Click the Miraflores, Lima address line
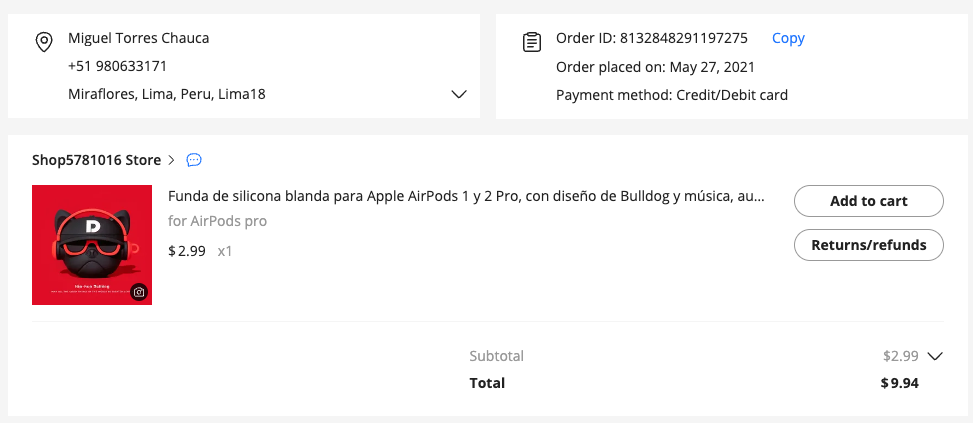 point(166,94)
